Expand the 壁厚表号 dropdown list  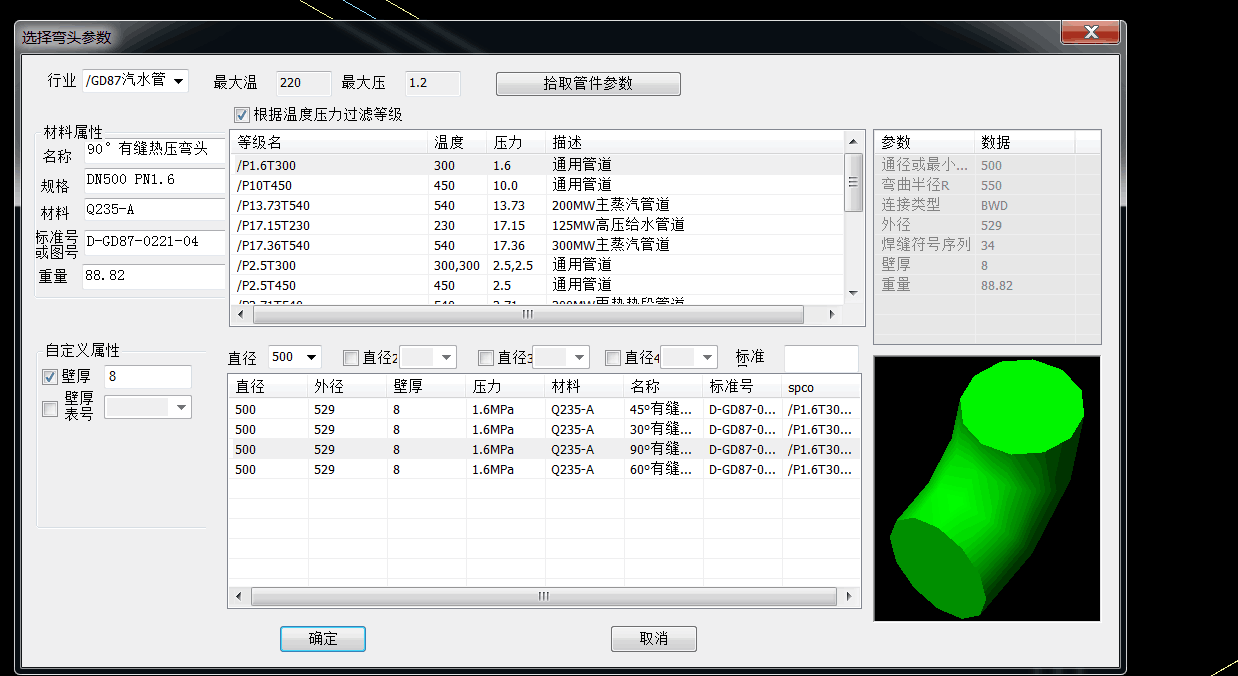(181, 407)
